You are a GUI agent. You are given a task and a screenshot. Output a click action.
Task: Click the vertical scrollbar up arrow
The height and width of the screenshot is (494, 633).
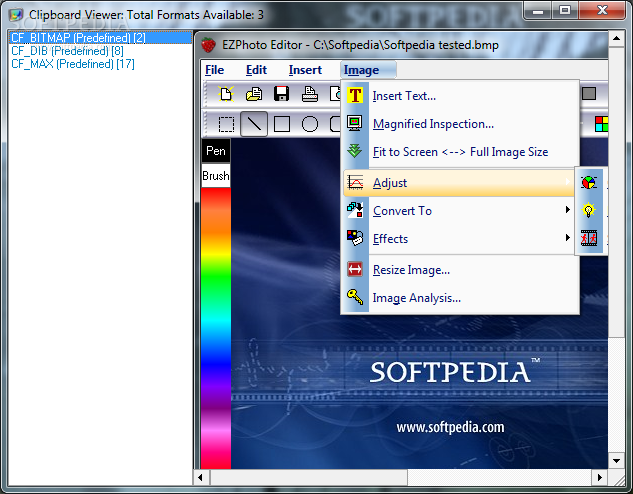[616, 38]
